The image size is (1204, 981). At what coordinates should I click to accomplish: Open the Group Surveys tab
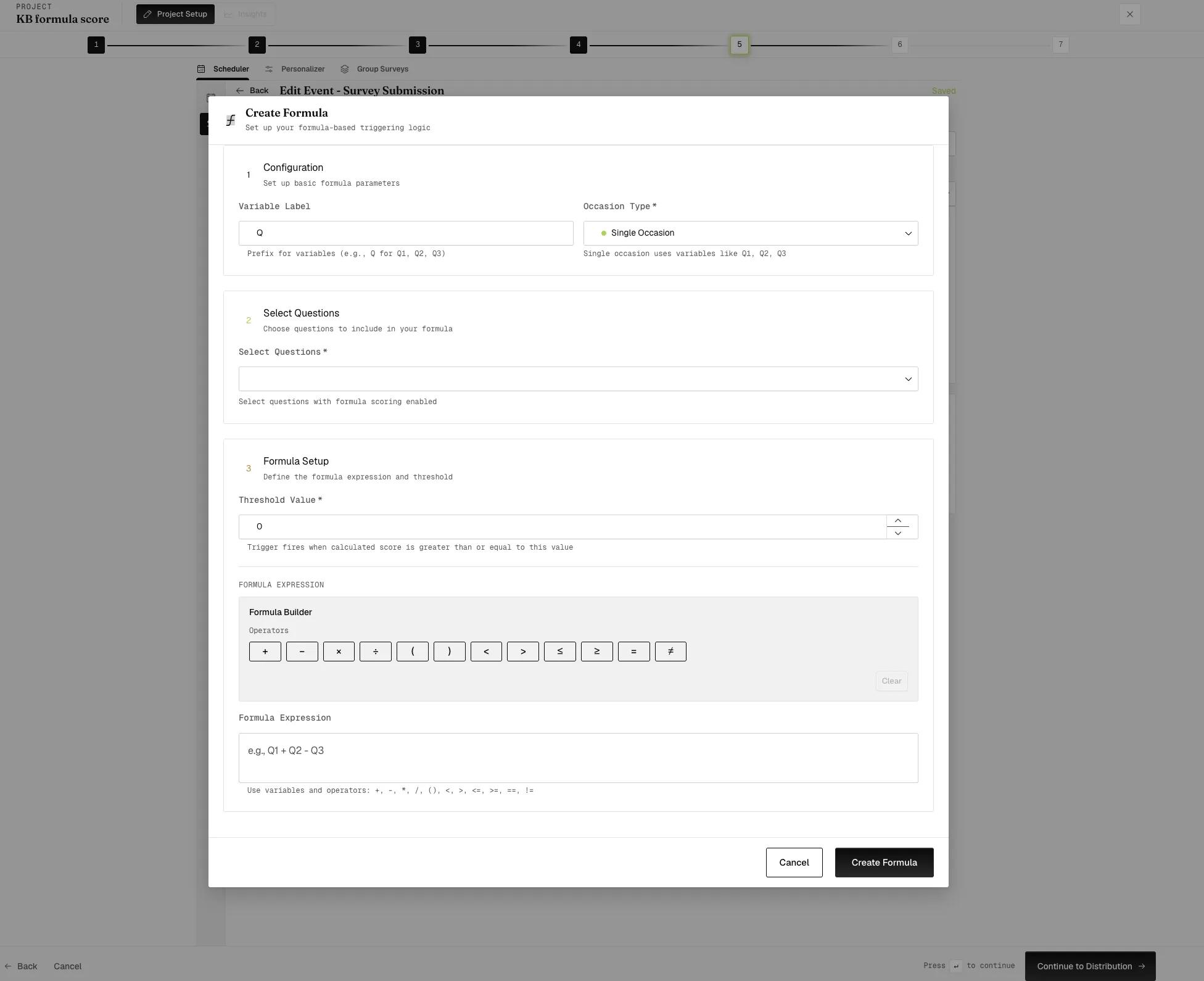pyautogui.click(x=374, y=69)
